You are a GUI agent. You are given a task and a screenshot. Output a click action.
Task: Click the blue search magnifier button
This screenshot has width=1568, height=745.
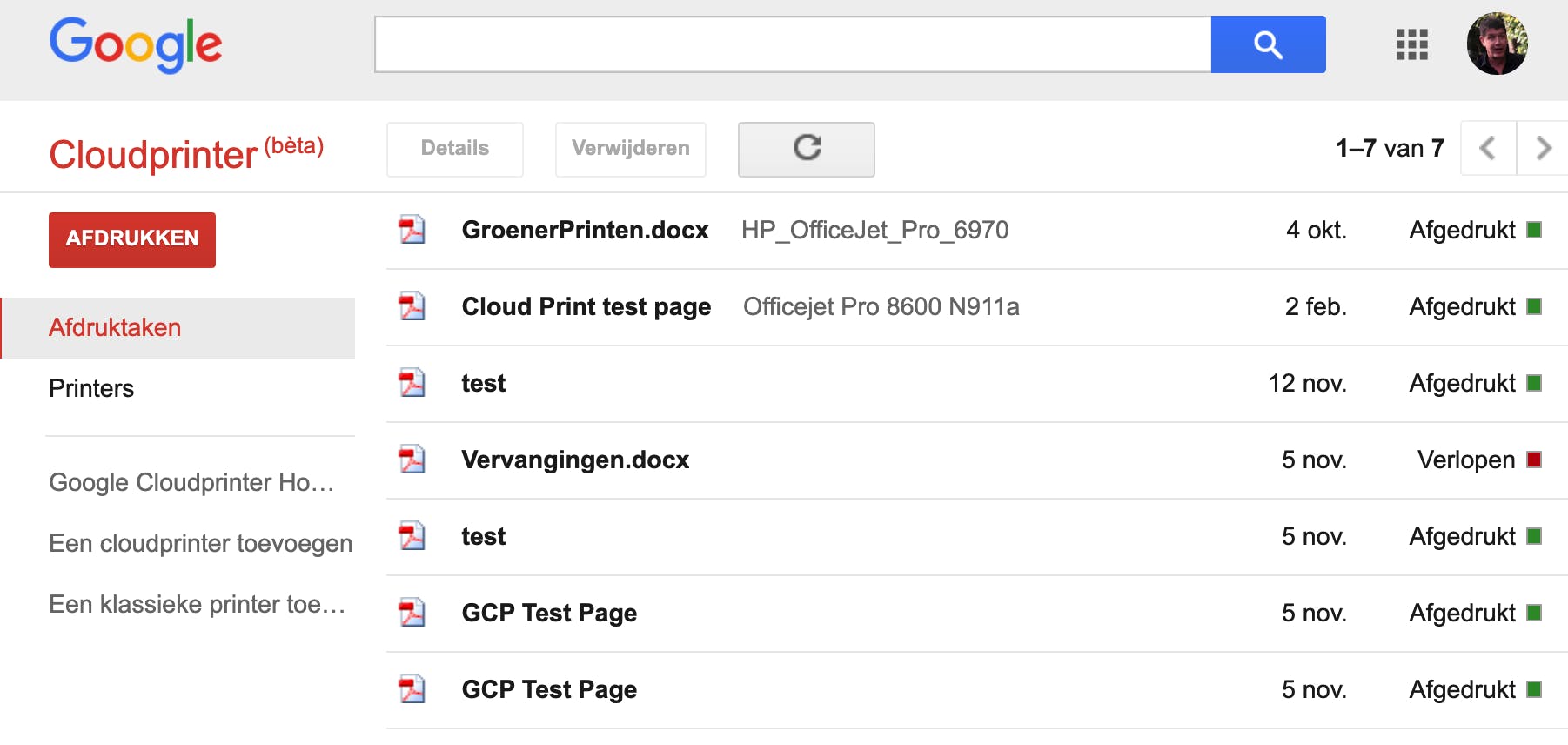pyautogui.click(x=1268, y=44)
